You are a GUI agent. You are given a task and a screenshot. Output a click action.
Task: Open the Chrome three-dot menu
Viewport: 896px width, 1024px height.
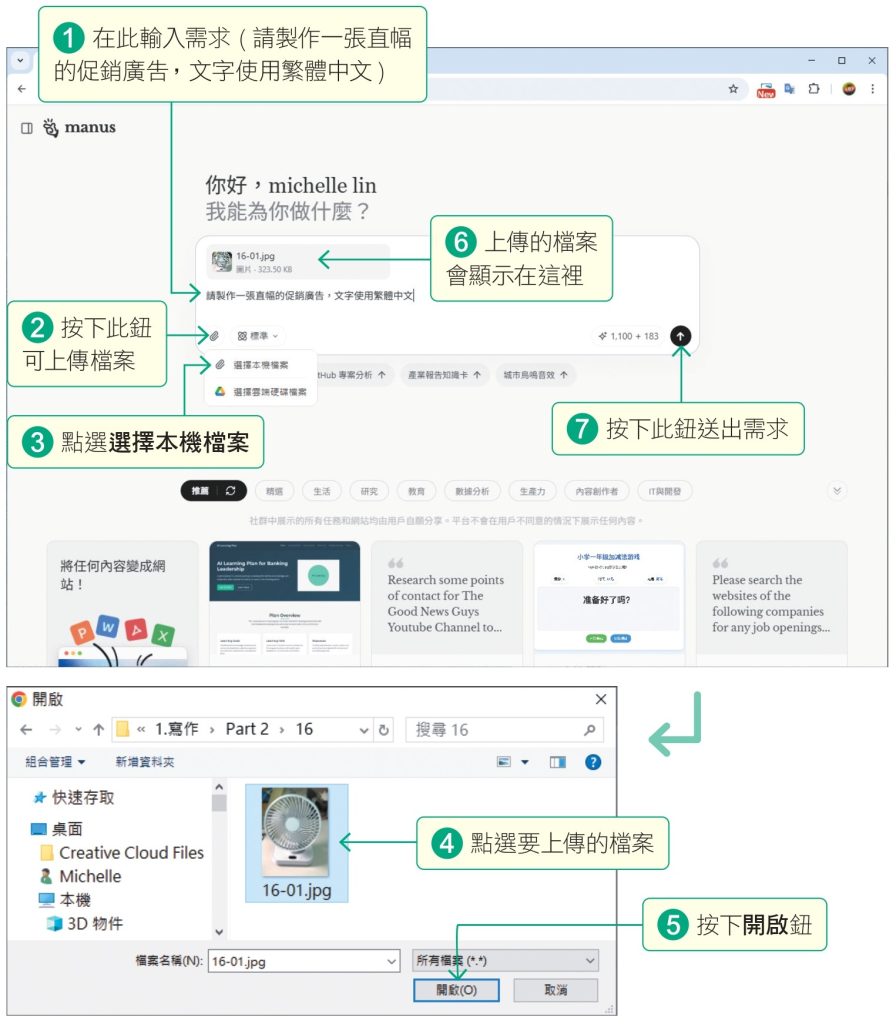click(872, 88)
